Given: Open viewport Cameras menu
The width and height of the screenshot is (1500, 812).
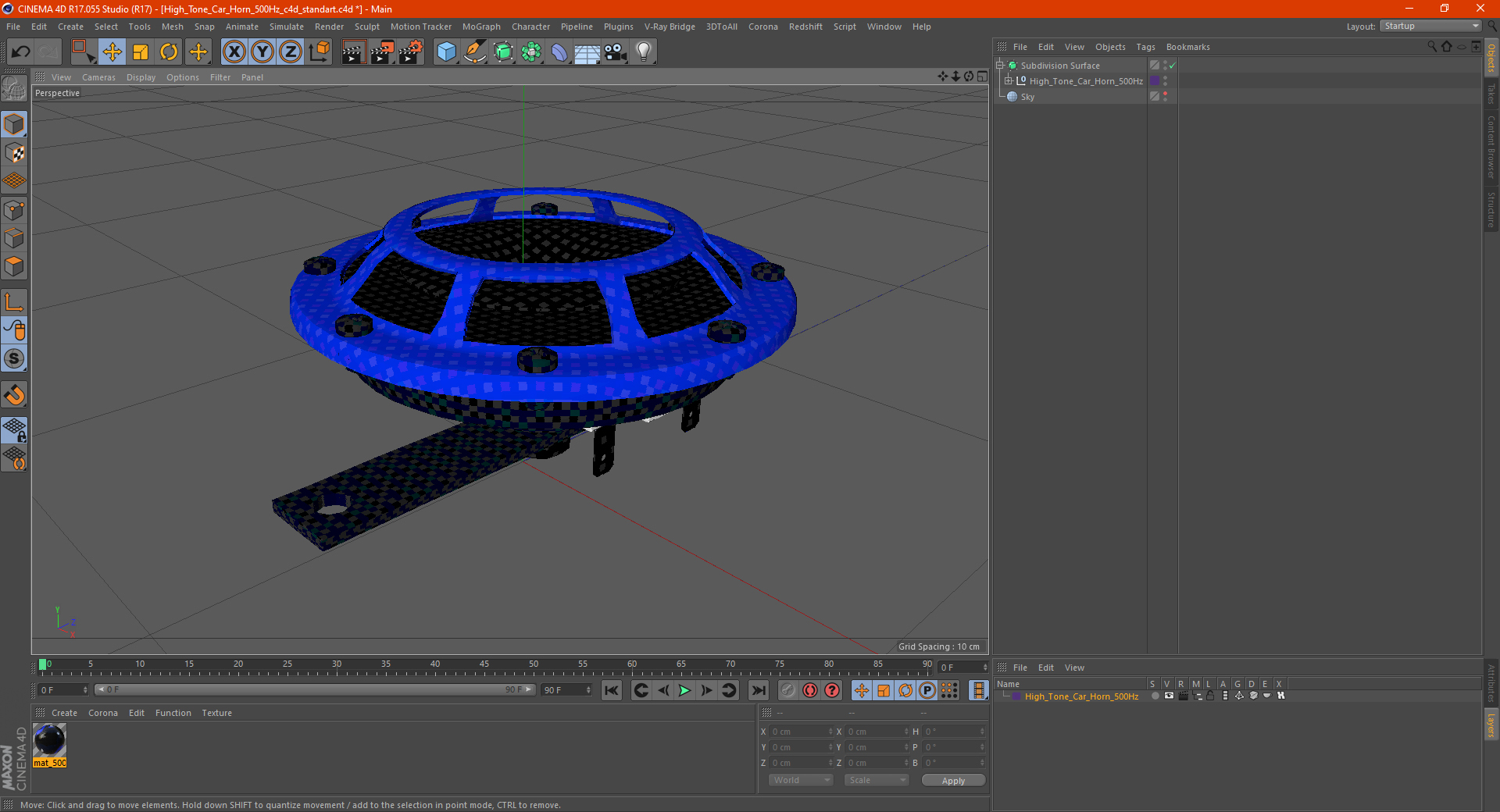Looking at the screenshot, I should coord(98,77).
